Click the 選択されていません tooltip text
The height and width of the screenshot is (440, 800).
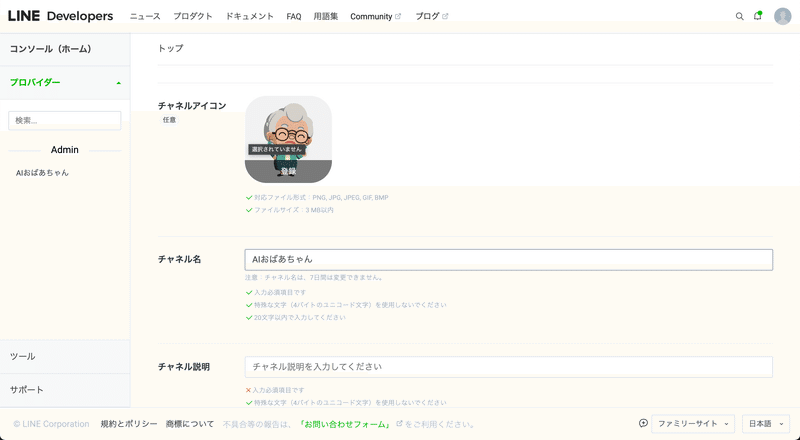278,149
